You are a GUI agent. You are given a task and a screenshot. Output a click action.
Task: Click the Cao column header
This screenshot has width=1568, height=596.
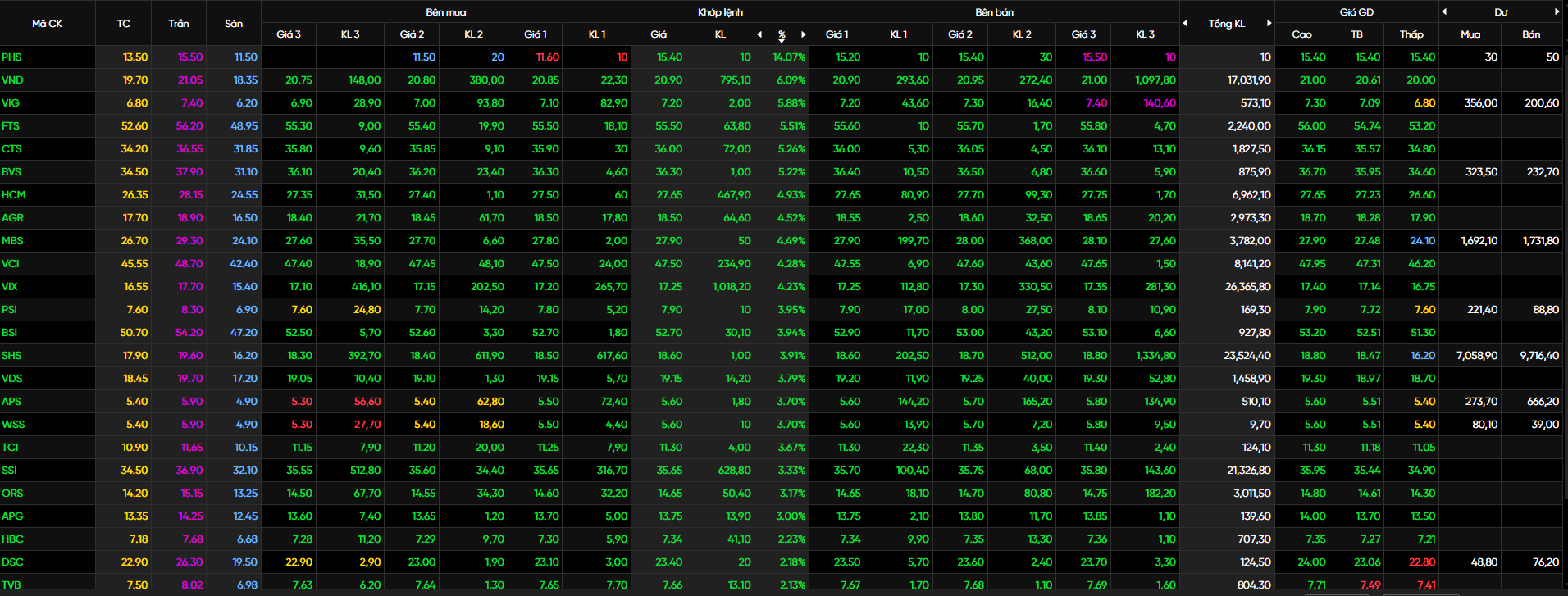(x=1301, y=34)
